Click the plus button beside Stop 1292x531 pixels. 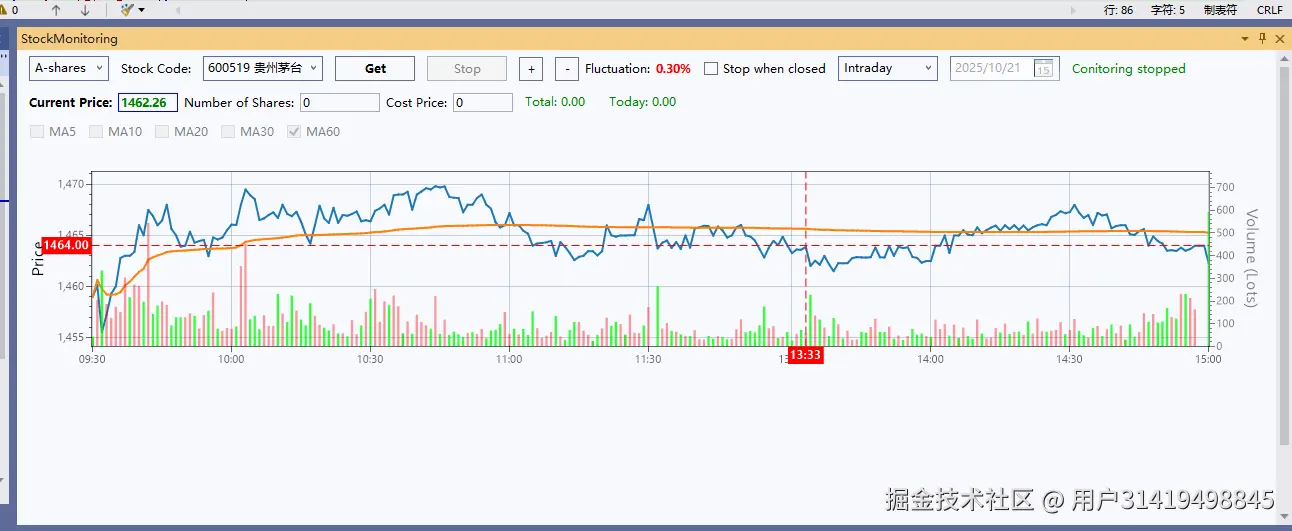[x=532, y=68]
